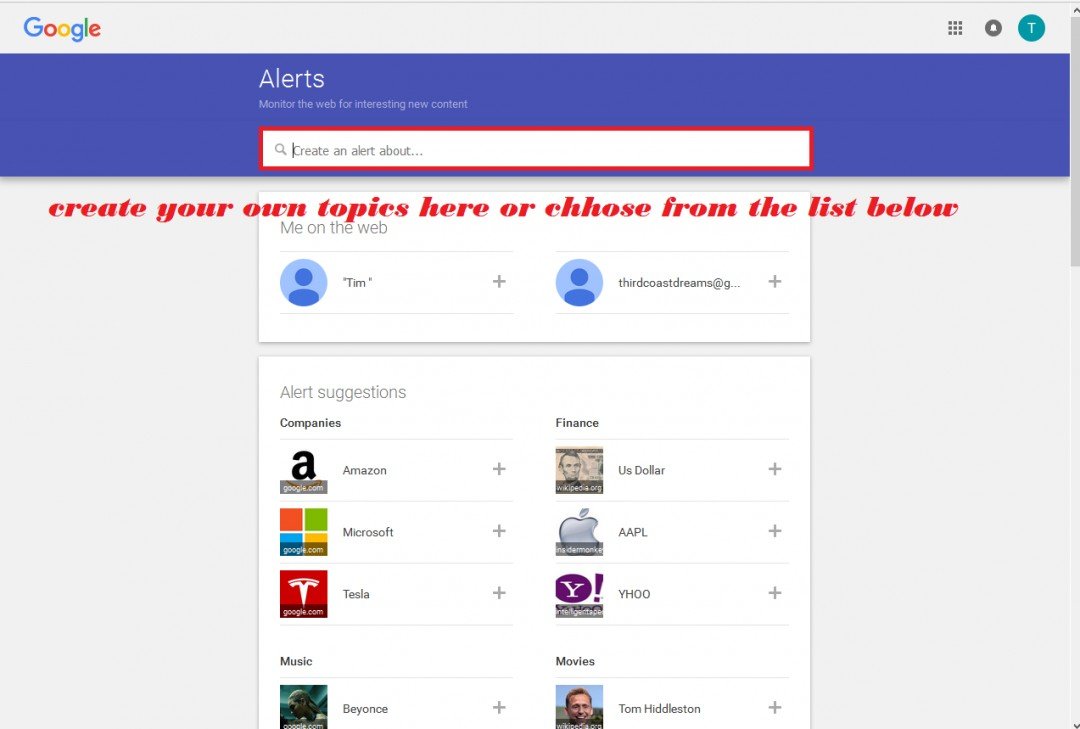Add YHOO alert using its plus icon
Viewport: 1080px width, 729px height.
[x=775, y=593]
